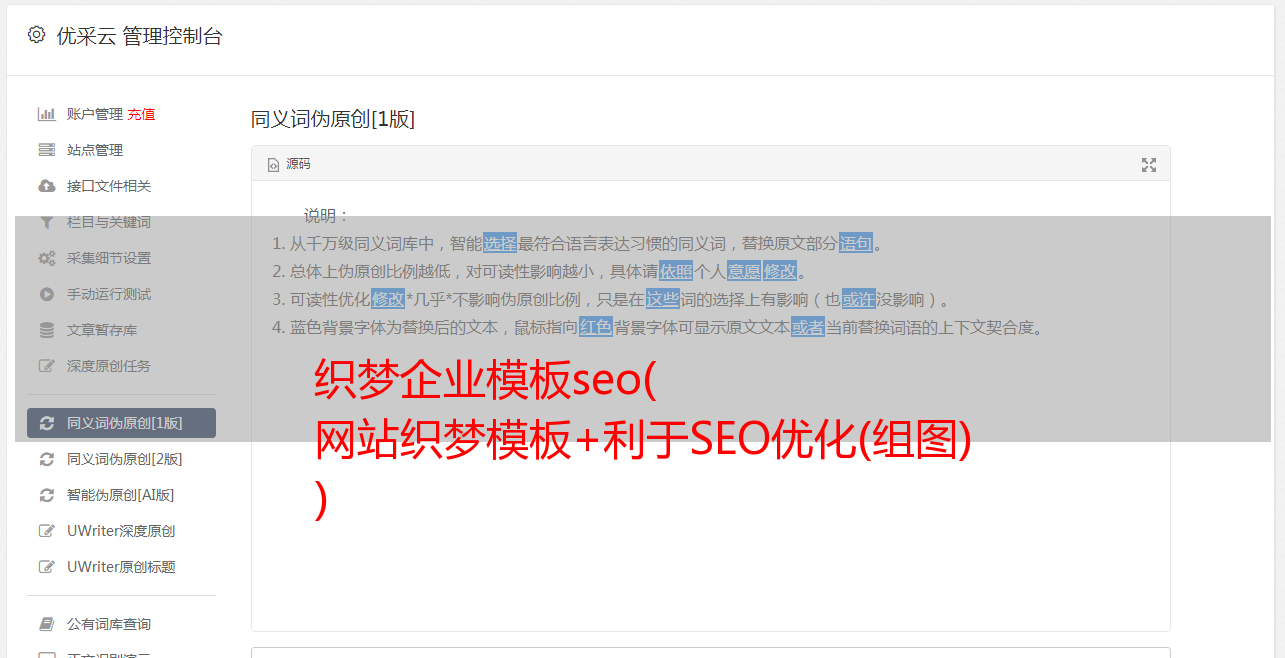This screenshot has height=658, width=1285.
Task: Click the book icon for 公有词库查询
Action: click(46, 624)
